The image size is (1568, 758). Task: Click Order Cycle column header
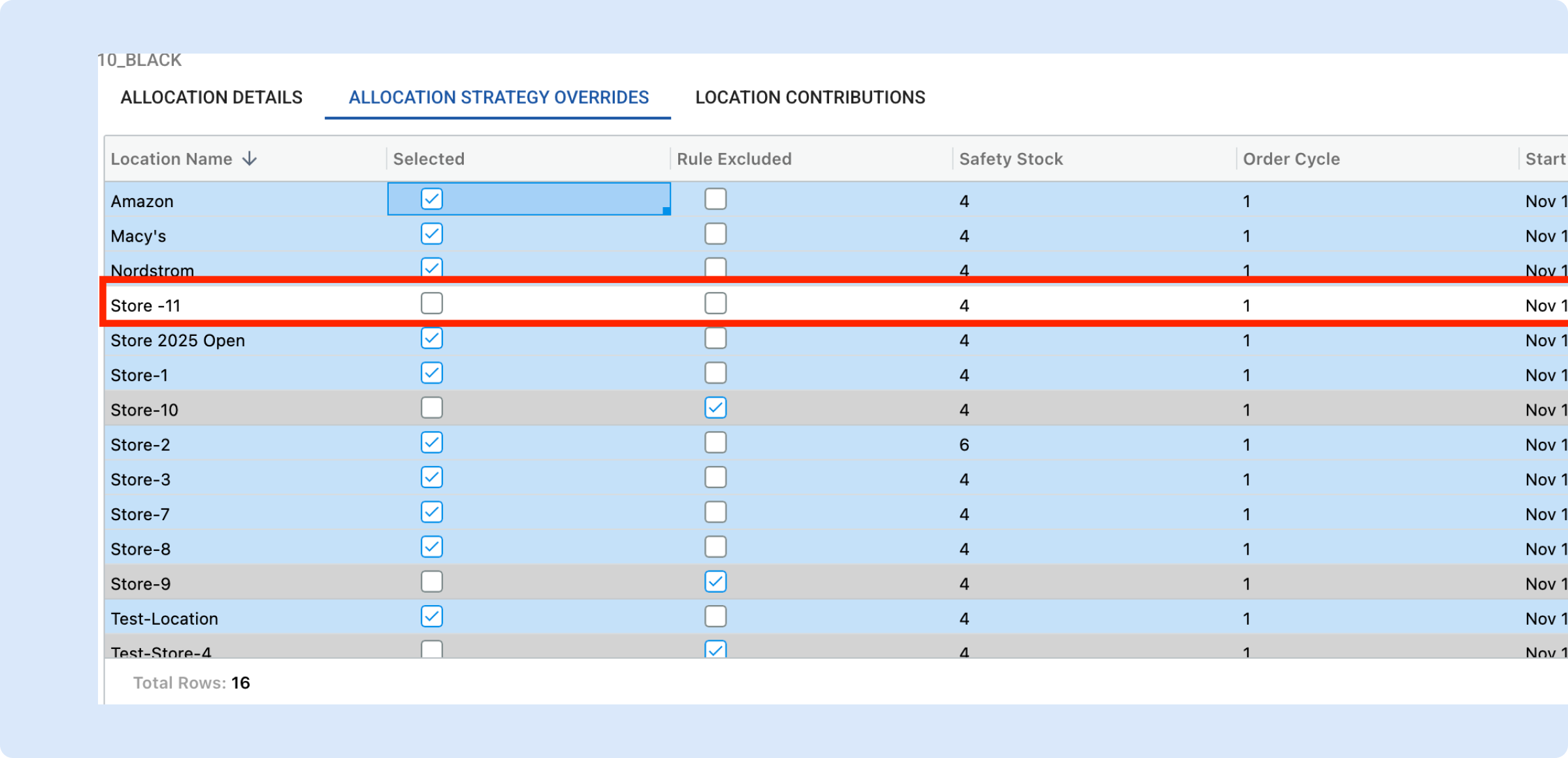[x=1291, y=159]
